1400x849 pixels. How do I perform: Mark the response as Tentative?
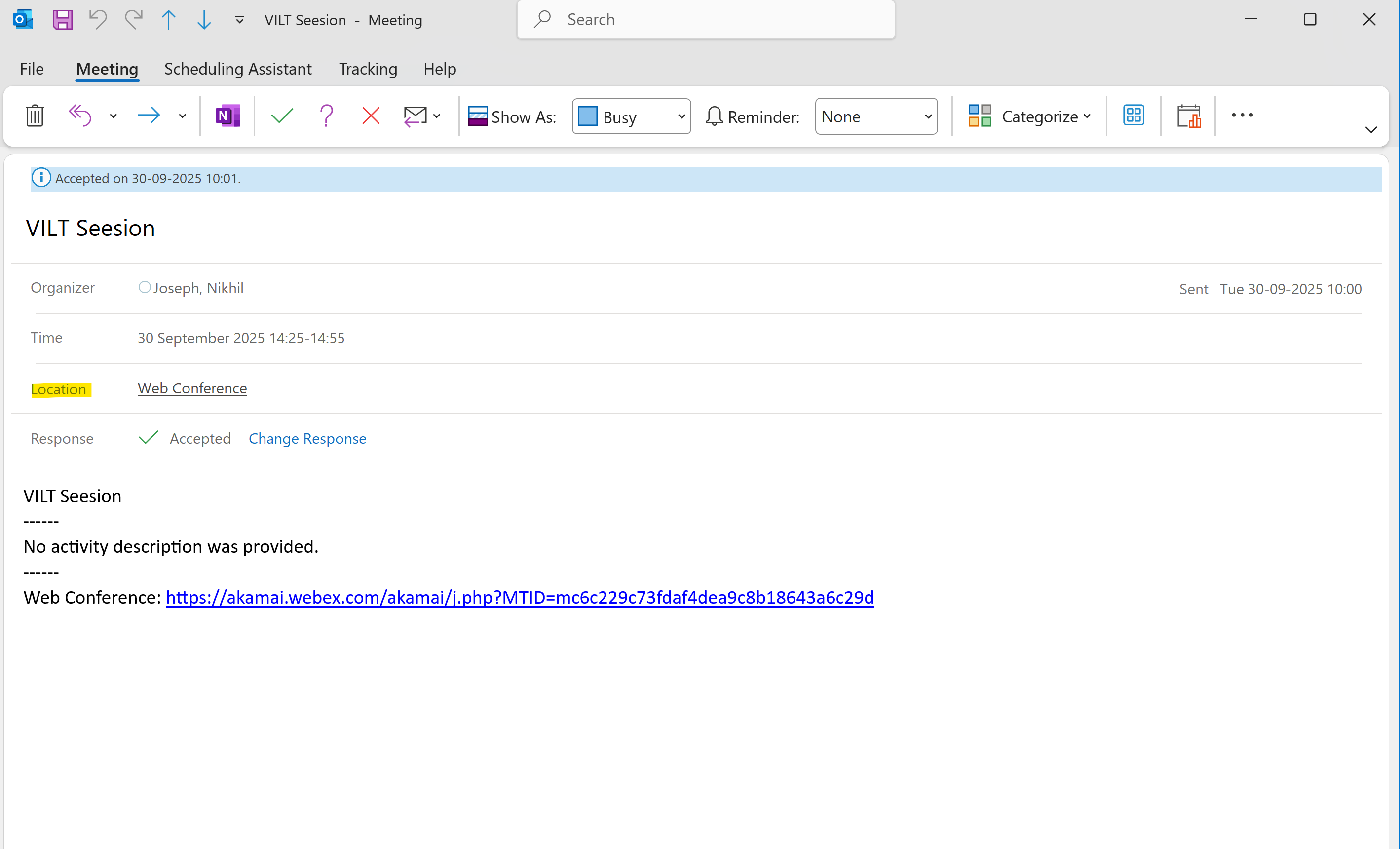tap(326, 116)
